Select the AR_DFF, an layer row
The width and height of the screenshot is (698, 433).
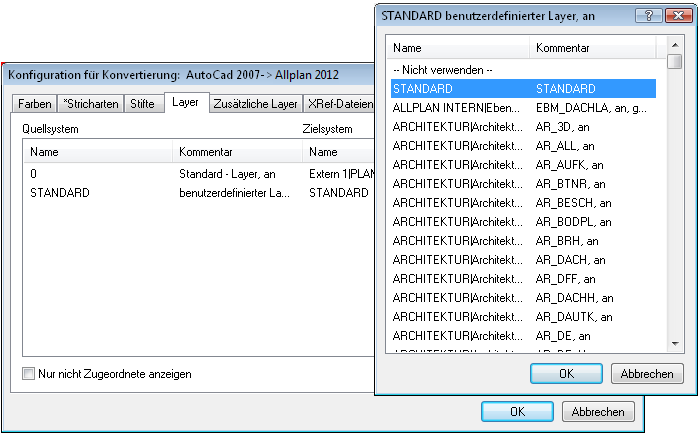click(x=523, y=279)
